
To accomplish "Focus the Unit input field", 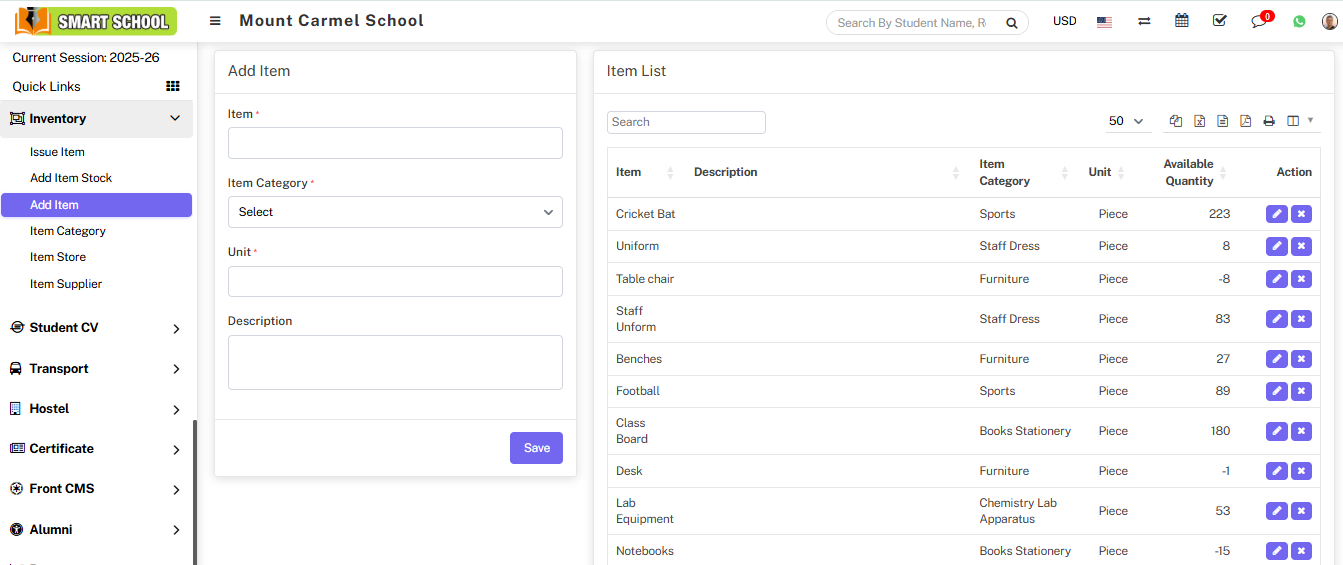I will click(395, 281).
